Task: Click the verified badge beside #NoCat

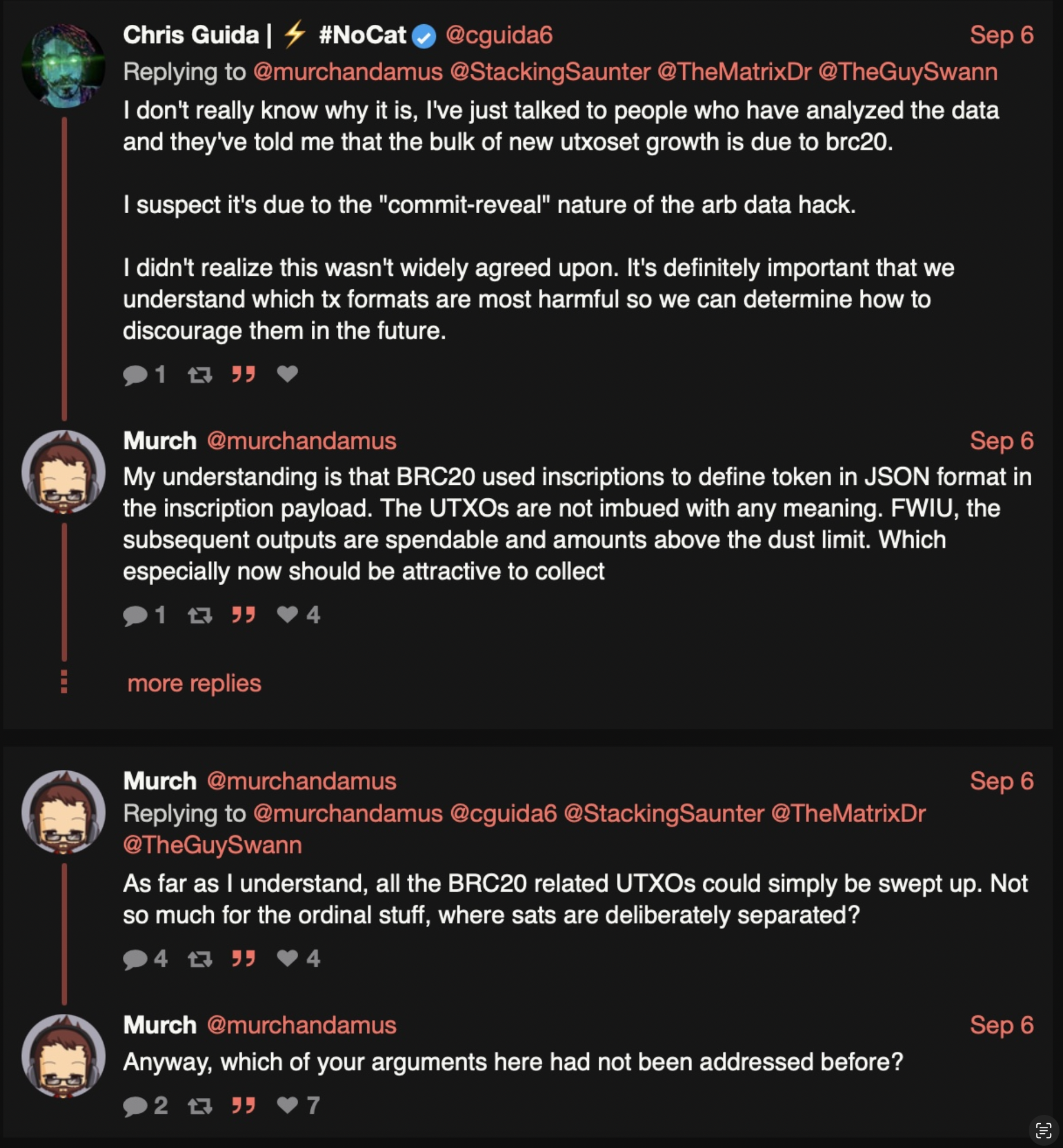Action: coord(423,37)
